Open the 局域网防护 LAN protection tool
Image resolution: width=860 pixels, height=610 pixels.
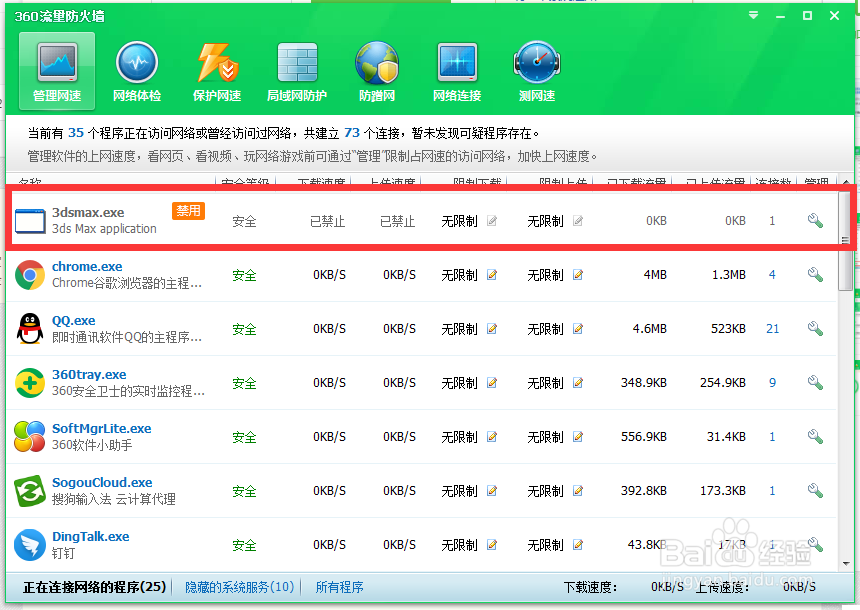click(x=297, y=71)
